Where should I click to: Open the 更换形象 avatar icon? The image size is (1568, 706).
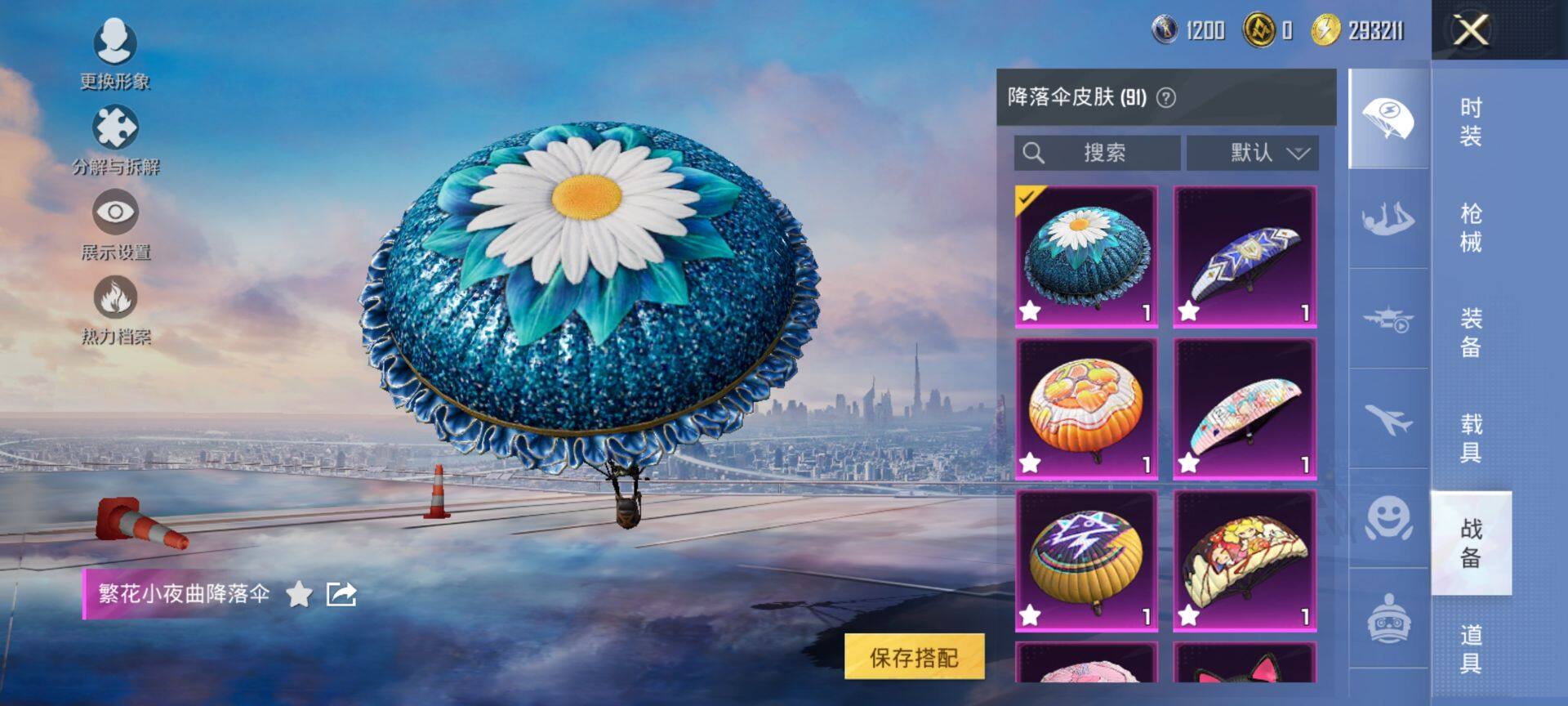[x=115, y=41]
